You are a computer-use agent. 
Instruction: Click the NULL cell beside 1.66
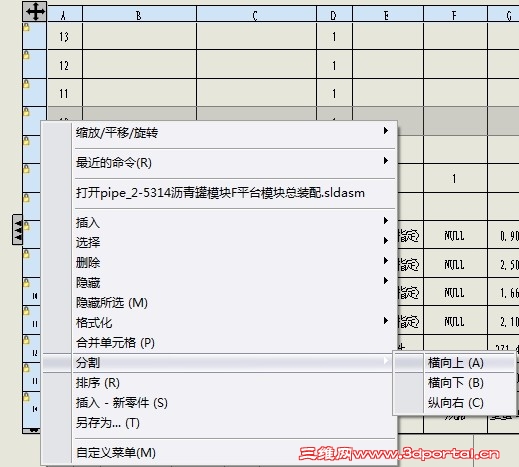tap(455, 292)
